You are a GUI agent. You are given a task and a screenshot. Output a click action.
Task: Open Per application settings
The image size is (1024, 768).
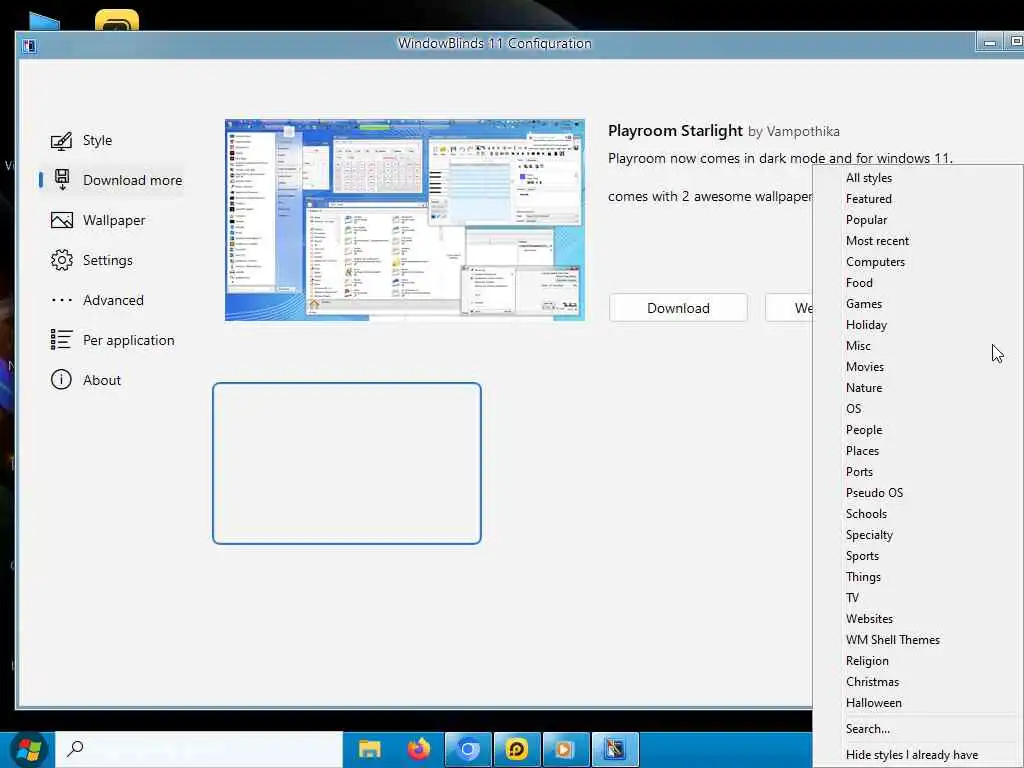click(x=129, y=340)
